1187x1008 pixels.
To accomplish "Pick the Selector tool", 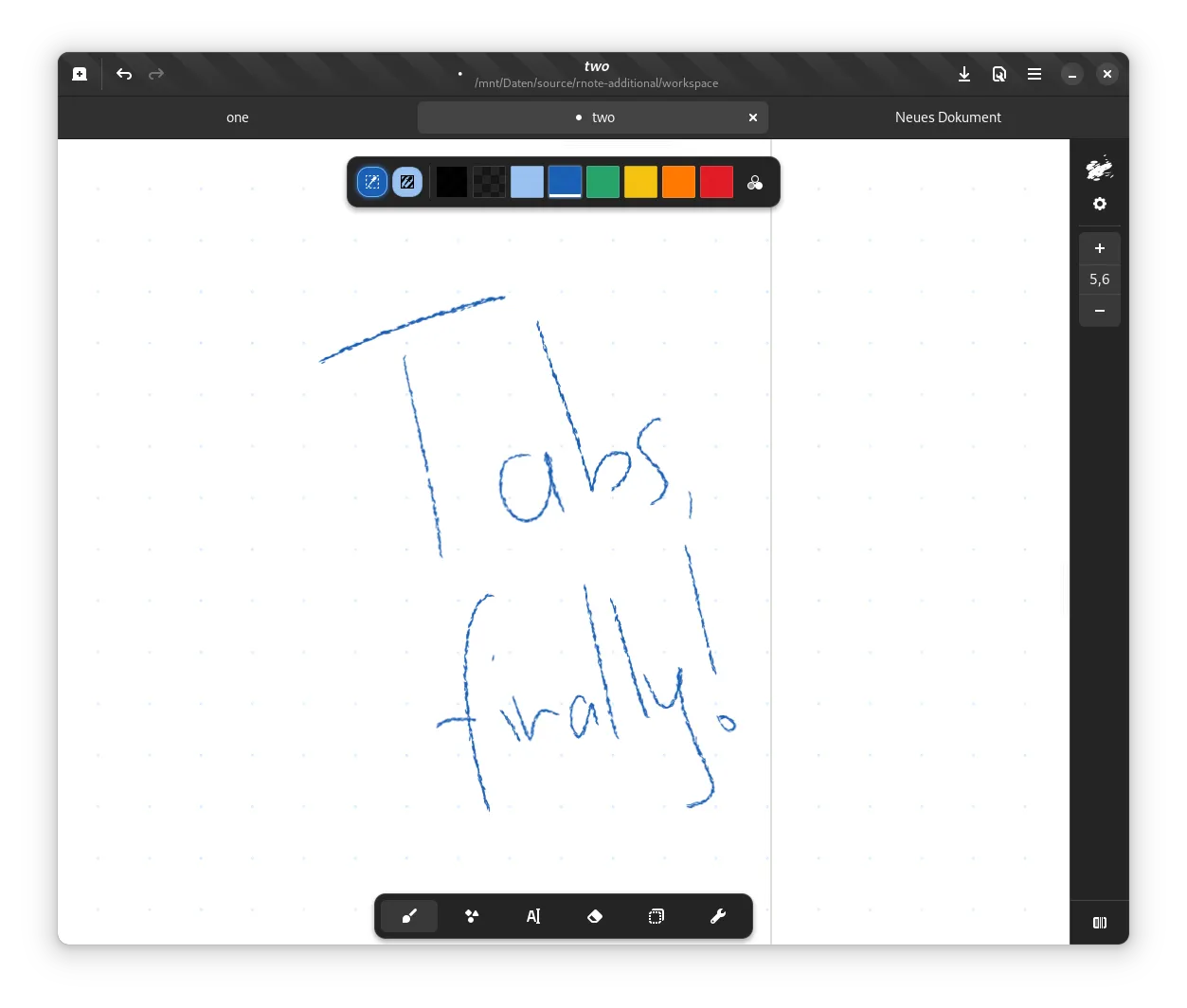I will click(656, 916).
